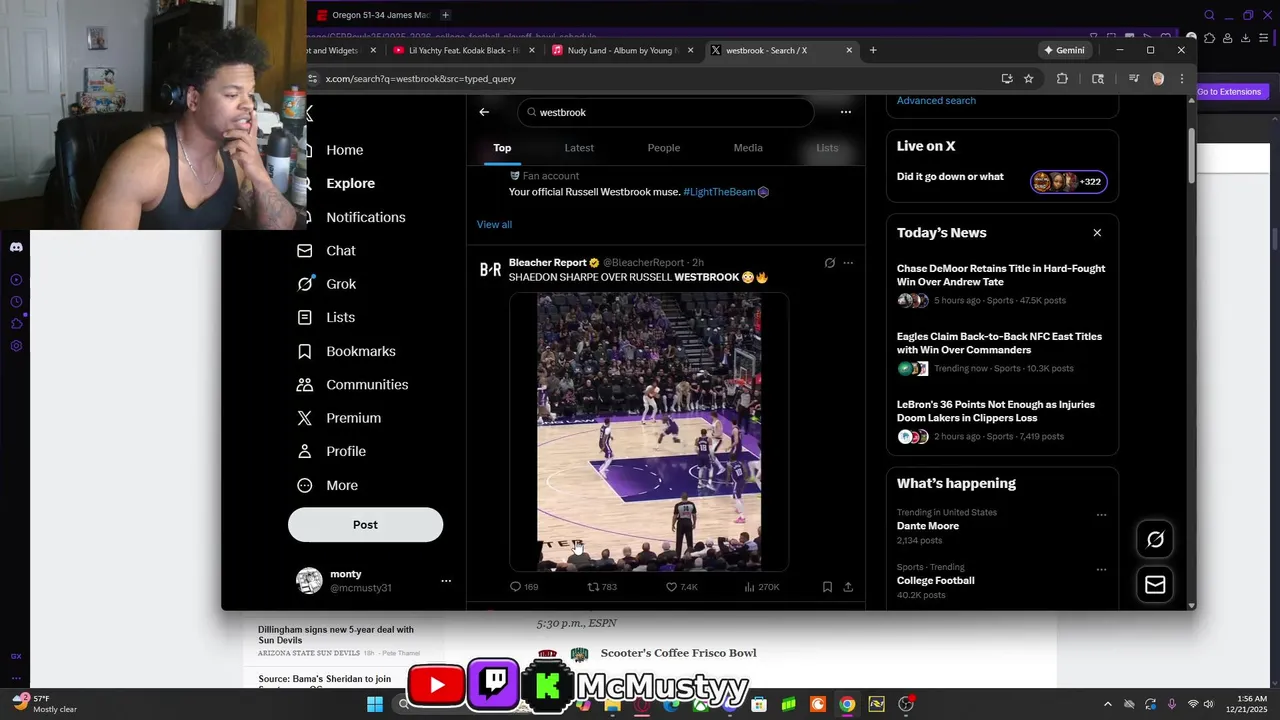Viewport: 1280px width, 720px height.
Task: Open Premium X logo icon in sidebar
Action: [x=305, y=418]
